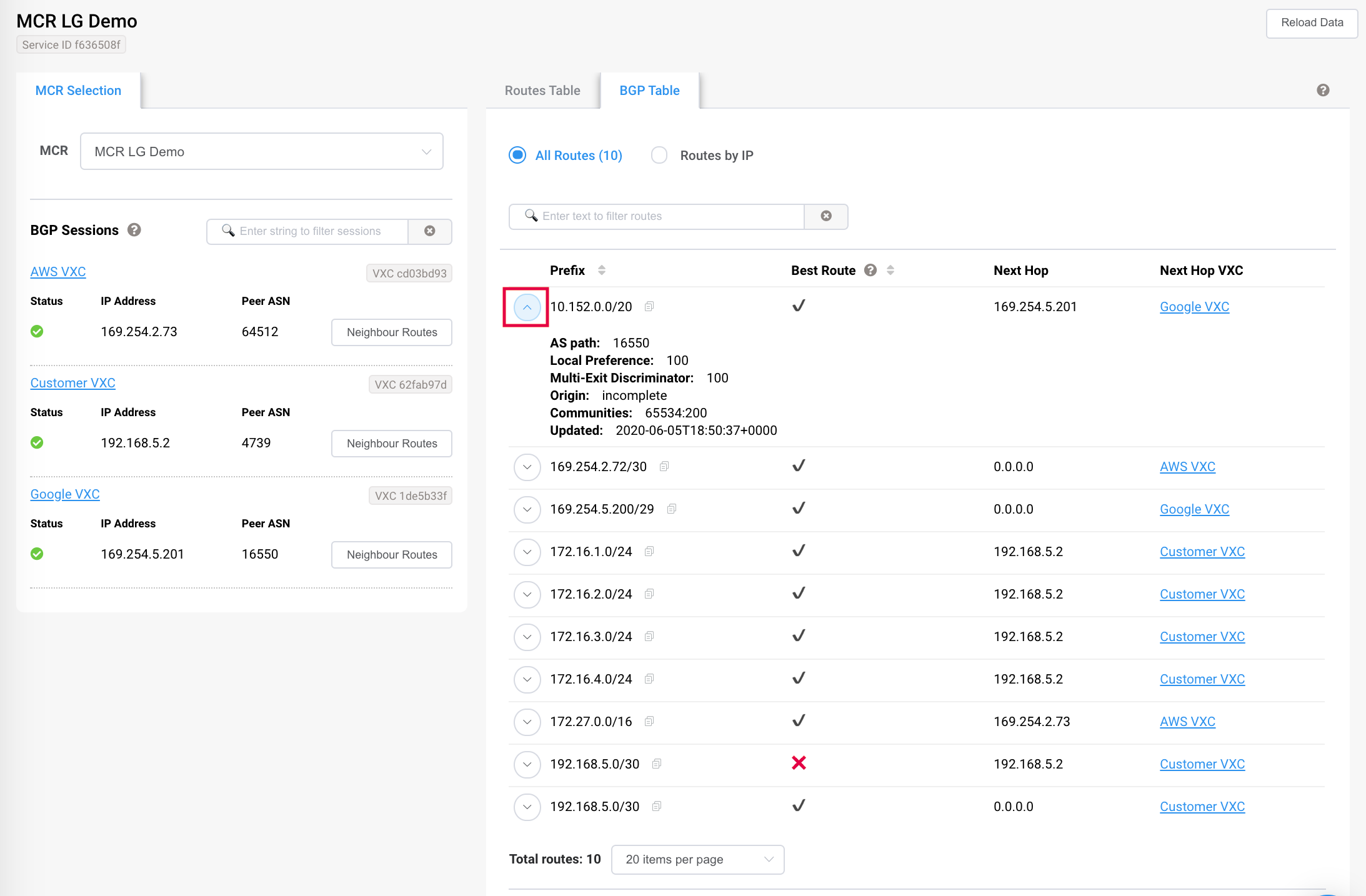Sort the table by Best Route
The height and width of the screenshot is (896, 1366).
(x=890, y=270)
